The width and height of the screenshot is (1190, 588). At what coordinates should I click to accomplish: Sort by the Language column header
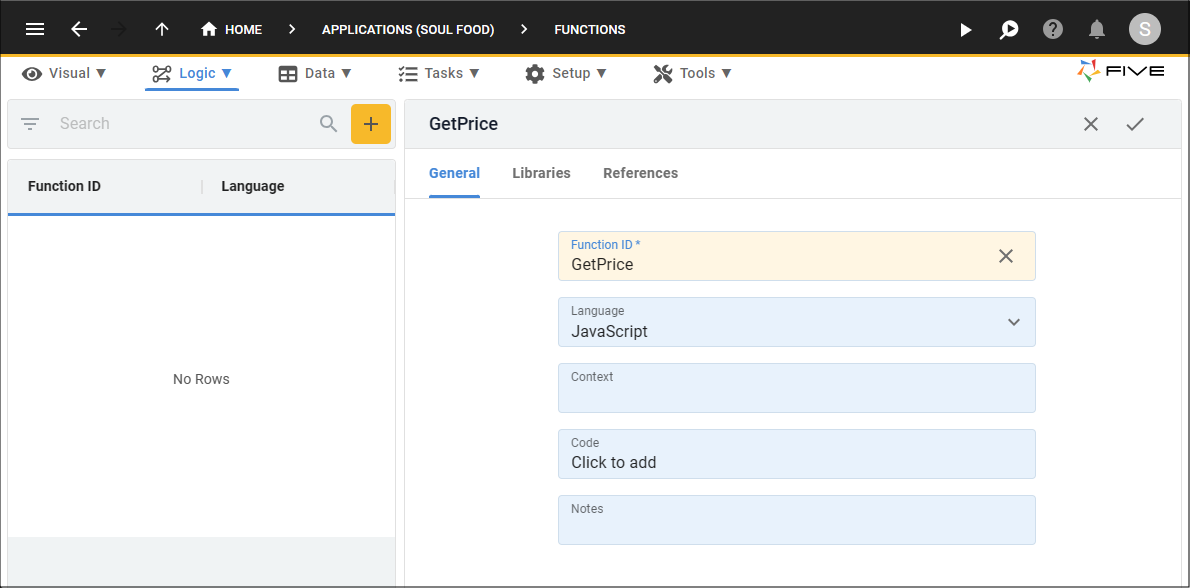pyautogui.click(x=253, y=186)
